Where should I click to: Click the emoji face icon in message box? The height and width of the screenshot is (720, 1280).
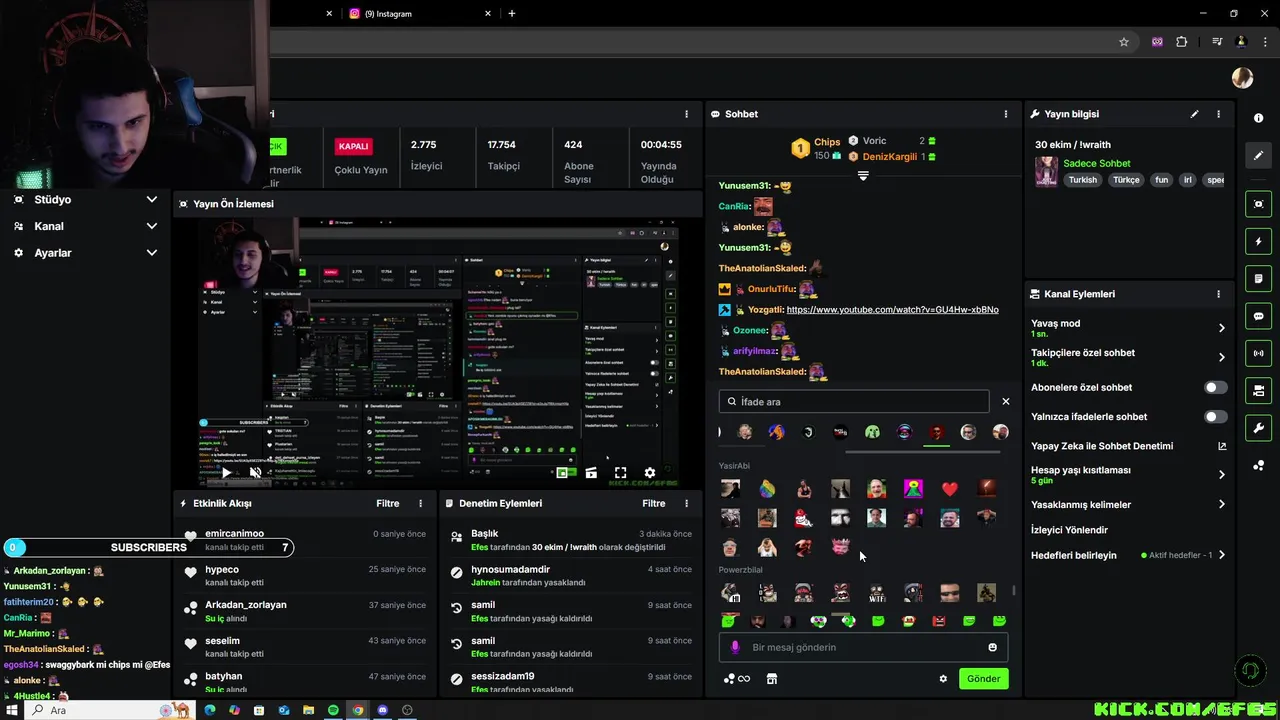click(992, 647)
